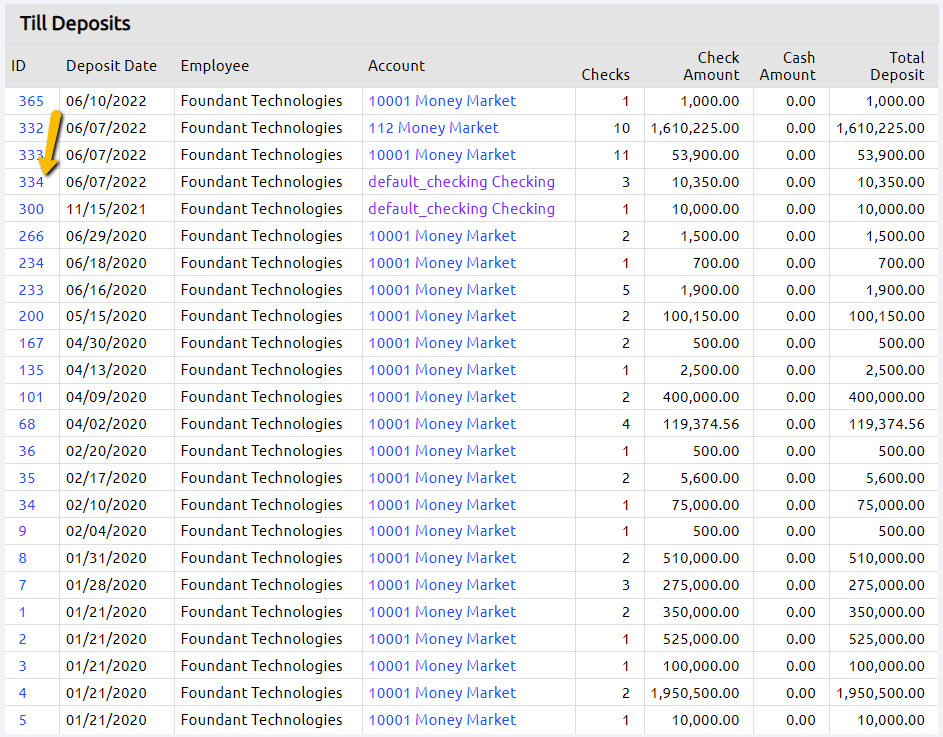
Task: Select check amount 100,150.00 cell
Action: coord(701,316)
